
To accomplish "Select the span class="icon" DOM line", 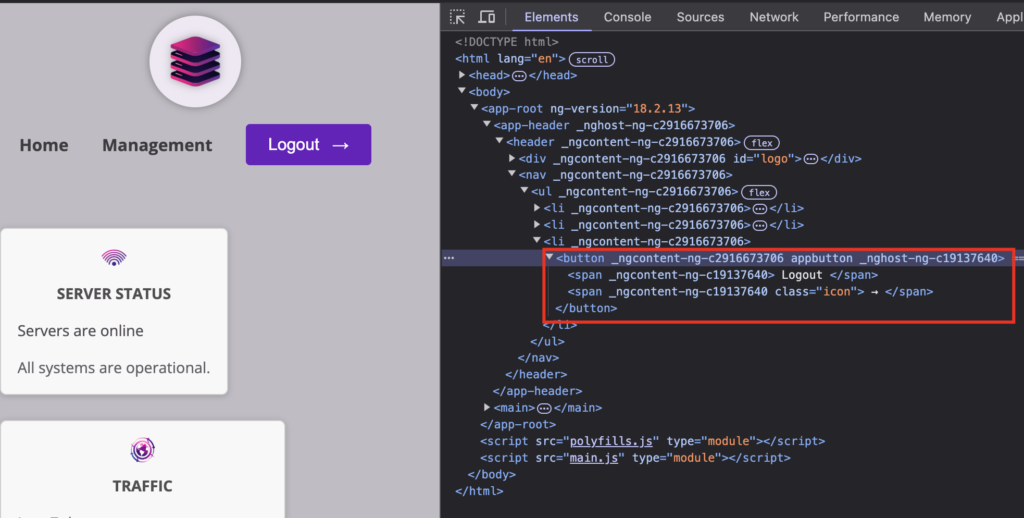I will (750, 292).
